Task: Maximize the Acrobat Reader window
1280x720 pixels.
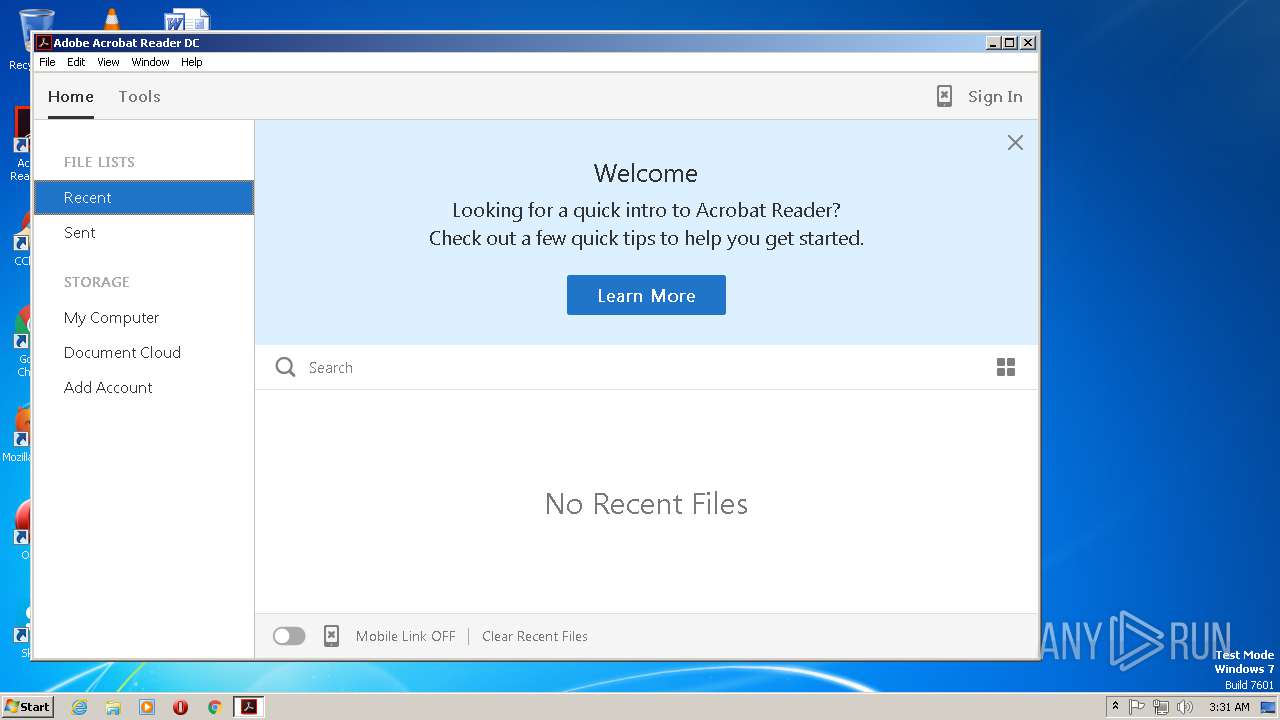Action: [x=1010, y=43]
